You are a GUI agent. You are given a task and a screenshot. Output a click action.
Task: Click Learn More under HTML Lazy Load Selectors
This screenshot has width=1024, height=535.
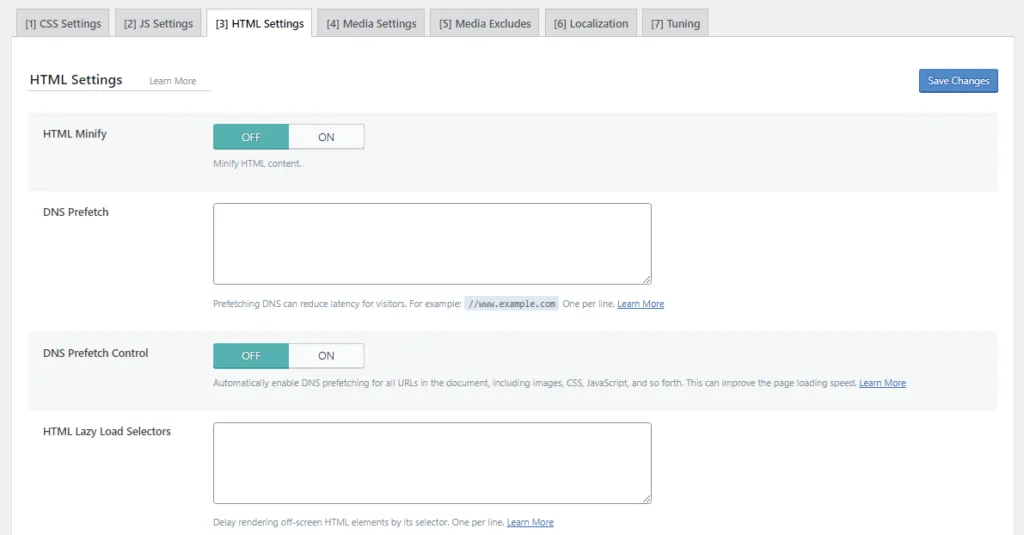pyautogui.click(x=530, y=523)
